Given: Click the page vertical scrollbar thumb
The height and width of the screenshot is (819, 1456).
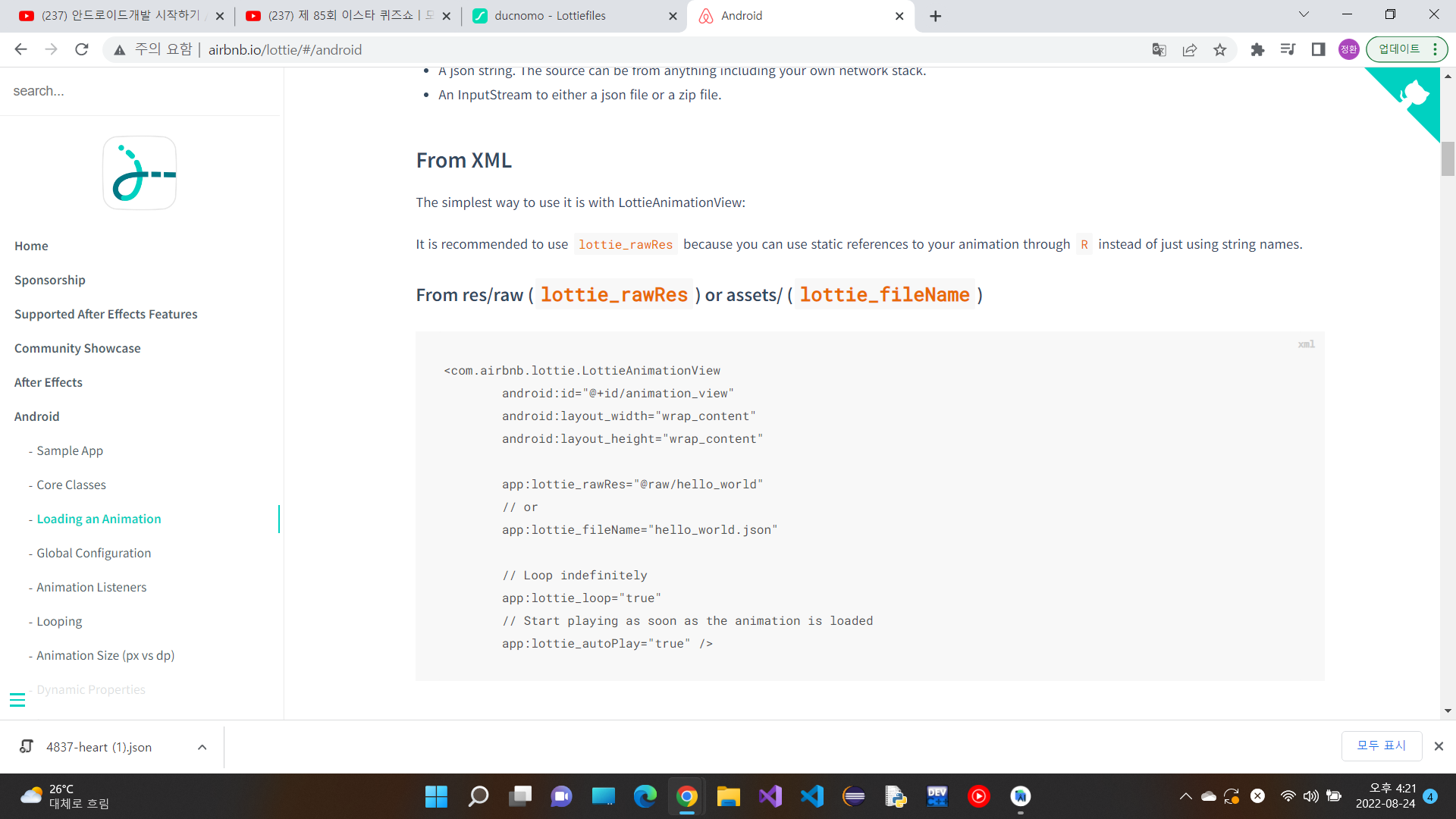Looking at the screenshot, I should tap(1448, 158).
